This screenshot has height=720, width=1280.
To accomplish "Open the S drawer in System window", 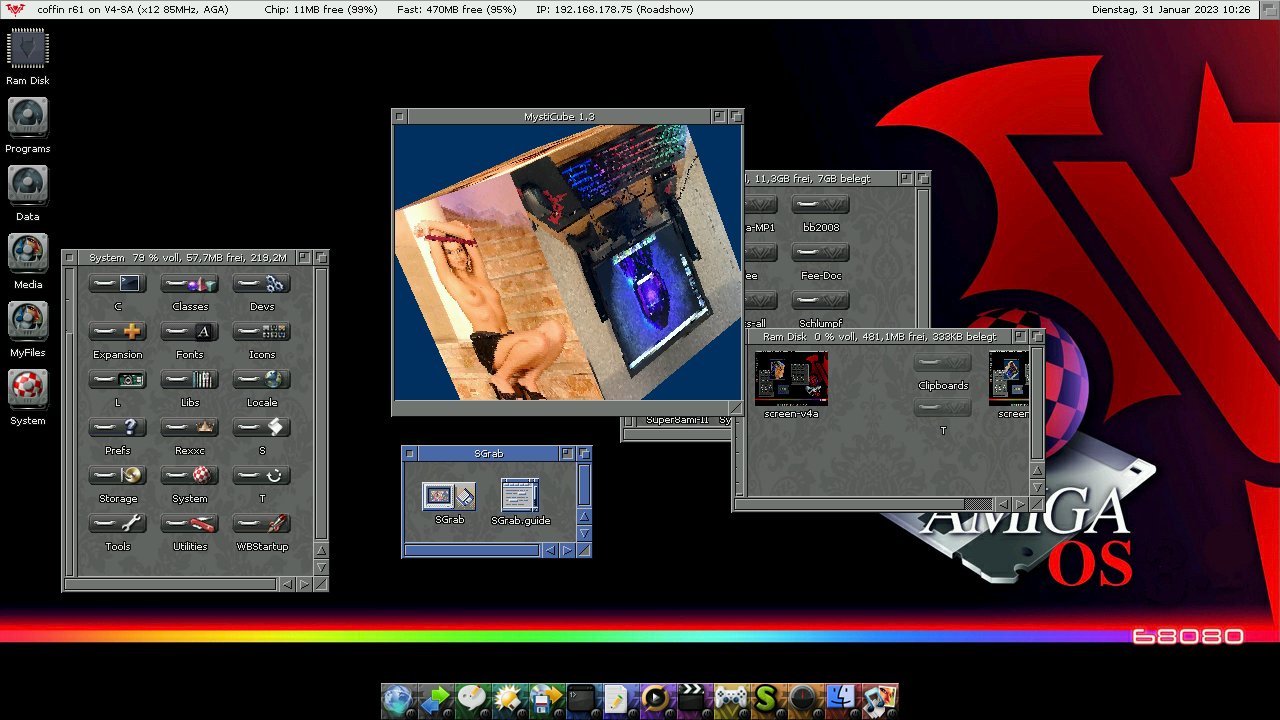I will click(262, 428).
